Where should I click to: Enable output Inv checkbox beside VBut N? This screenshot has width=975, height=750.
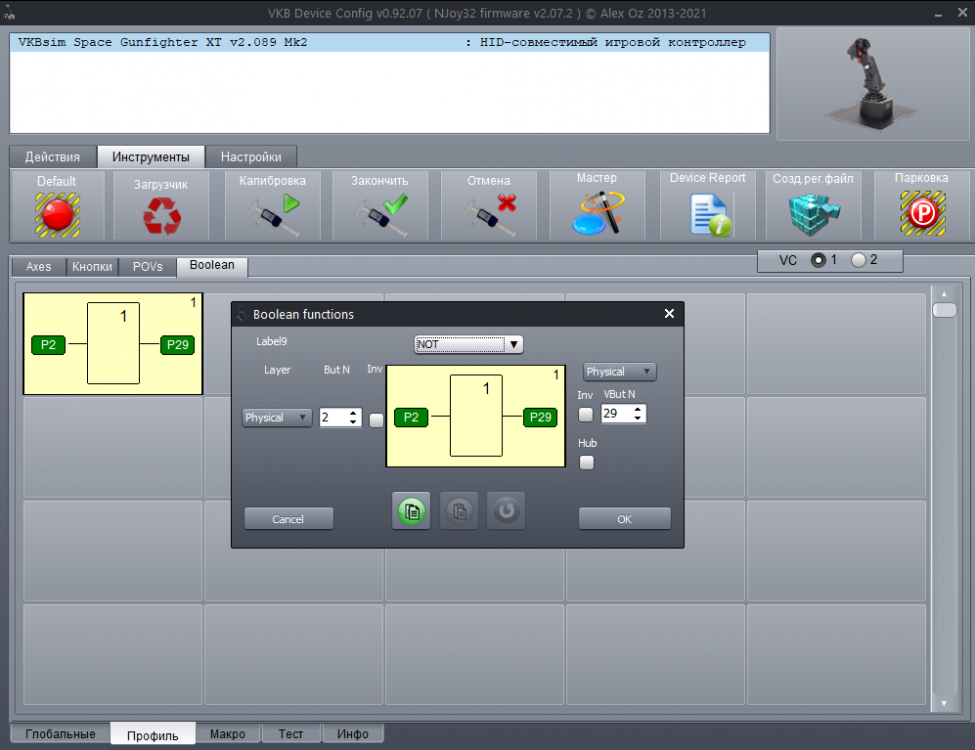pos(586,414)
